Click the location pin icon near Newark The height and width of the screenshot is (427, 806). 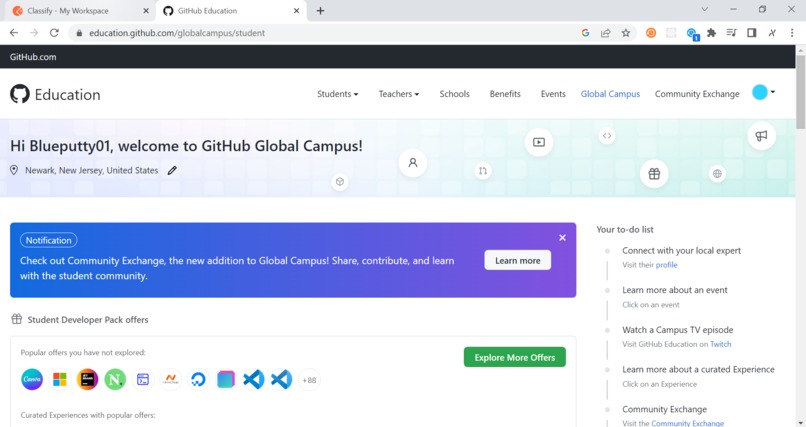coord(14,170)
